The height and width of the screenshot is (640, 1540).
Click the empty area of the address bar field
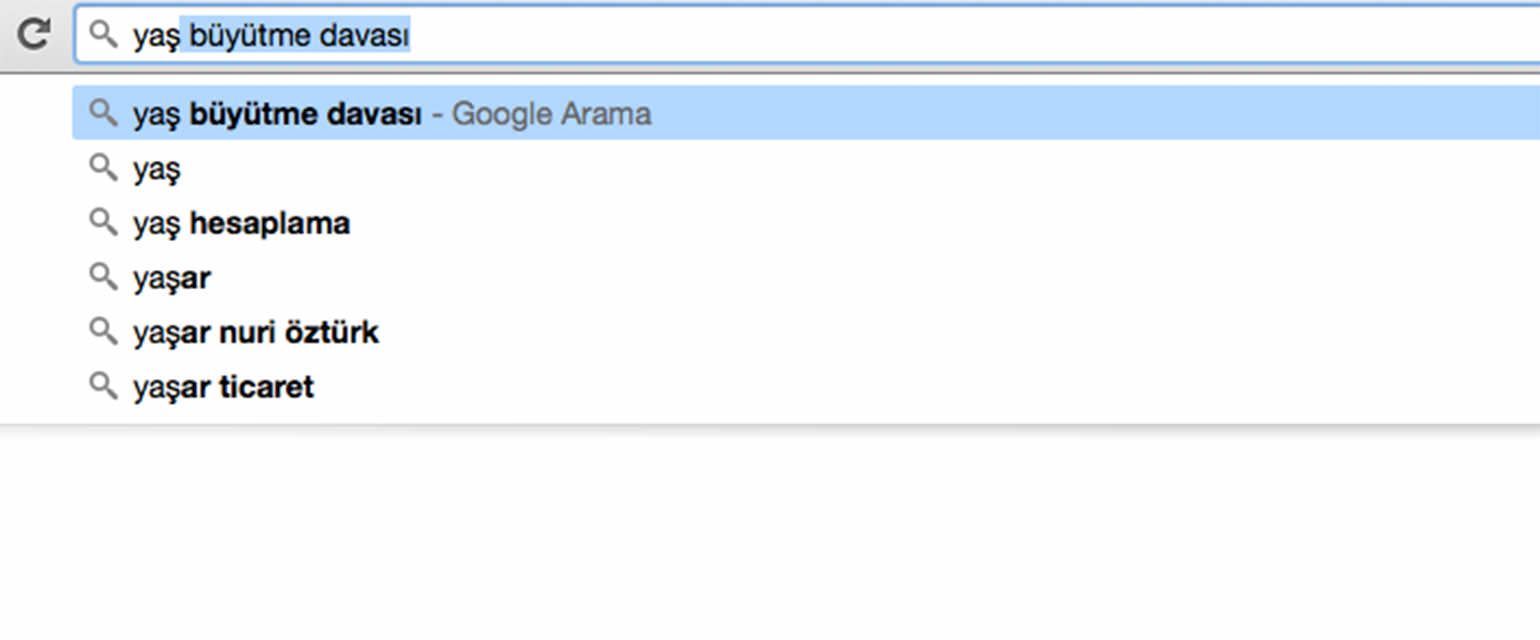[970, 36]
